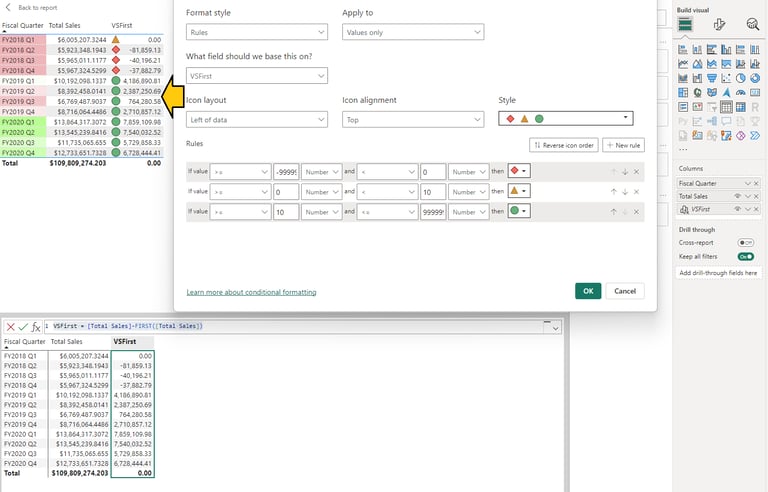Edit the second rule's upper value 10

433,192
